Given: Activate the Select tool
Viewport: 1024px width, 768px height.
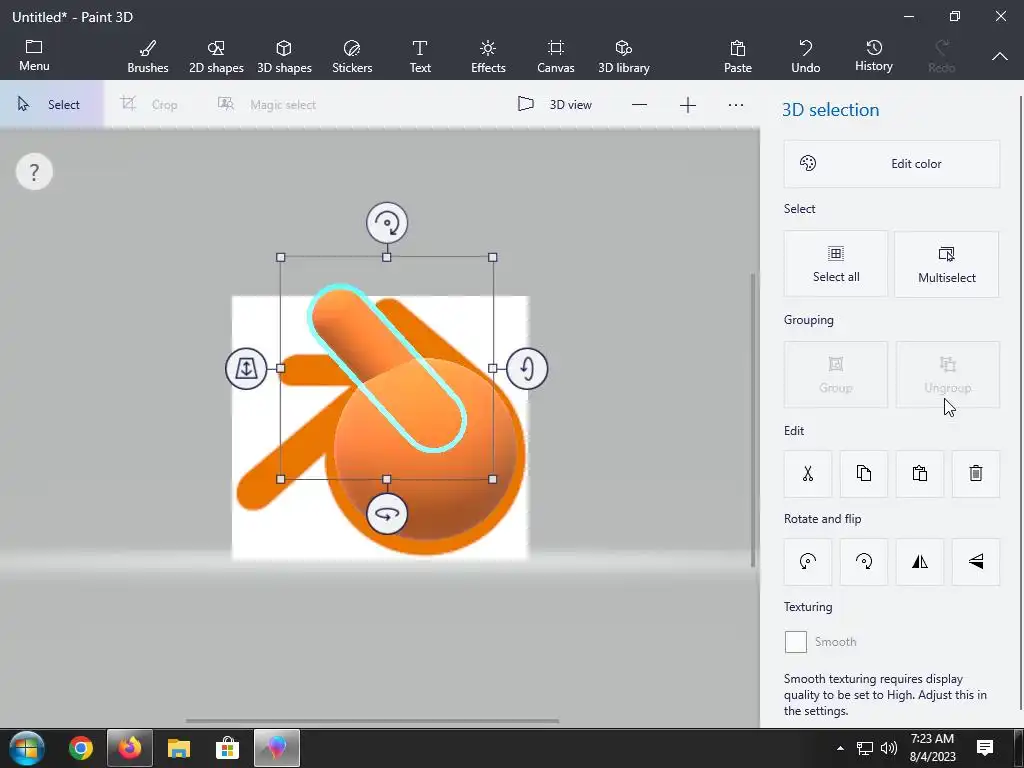Looking at the screenshot, I should pos(51,104).
